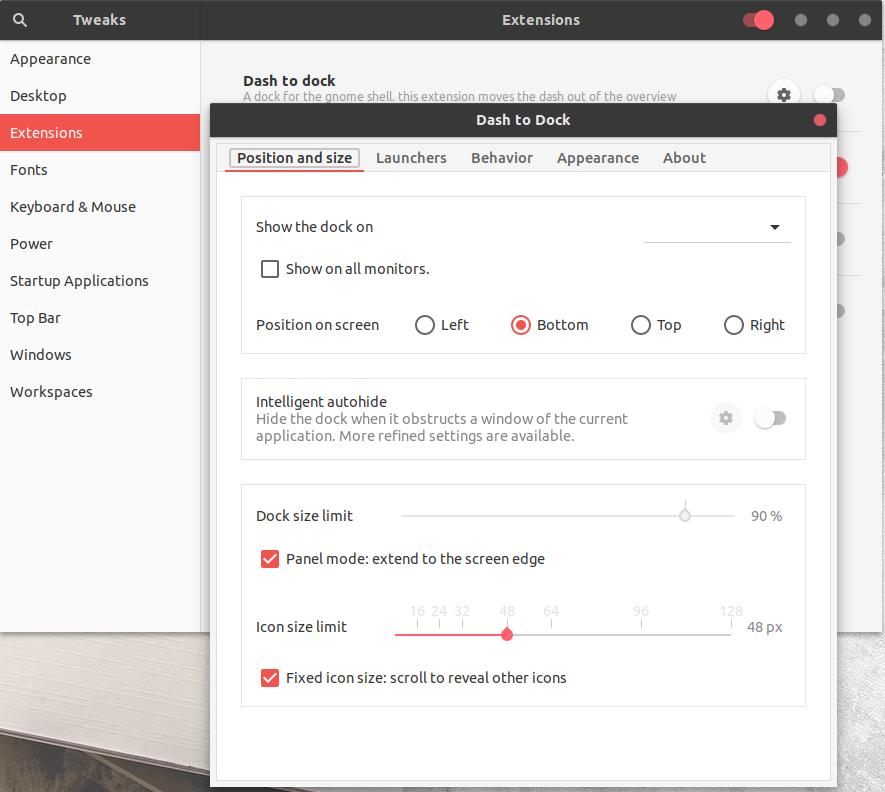Select Right position radio button
This screenshot has height=792, width=885.
coord(734,325)
